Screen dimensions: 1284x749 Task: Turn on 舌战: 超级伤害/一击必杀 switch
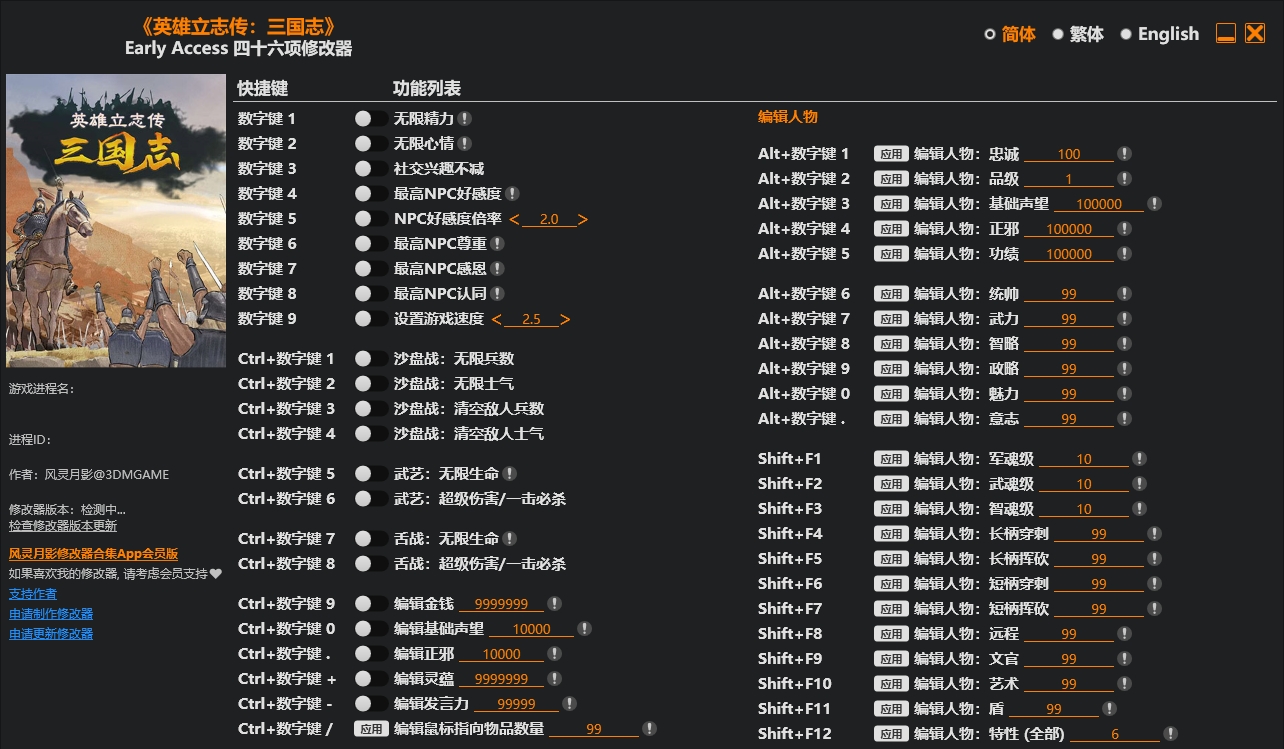(370, 564)
